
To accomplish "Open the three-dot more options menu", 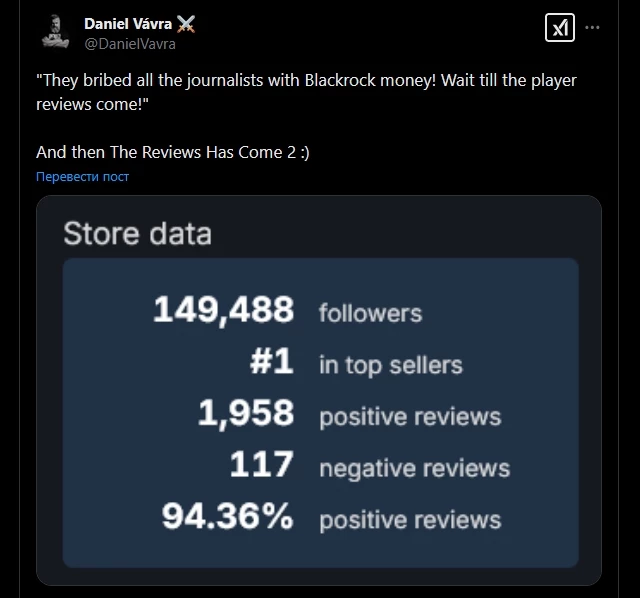I will (x=592, y=27).
